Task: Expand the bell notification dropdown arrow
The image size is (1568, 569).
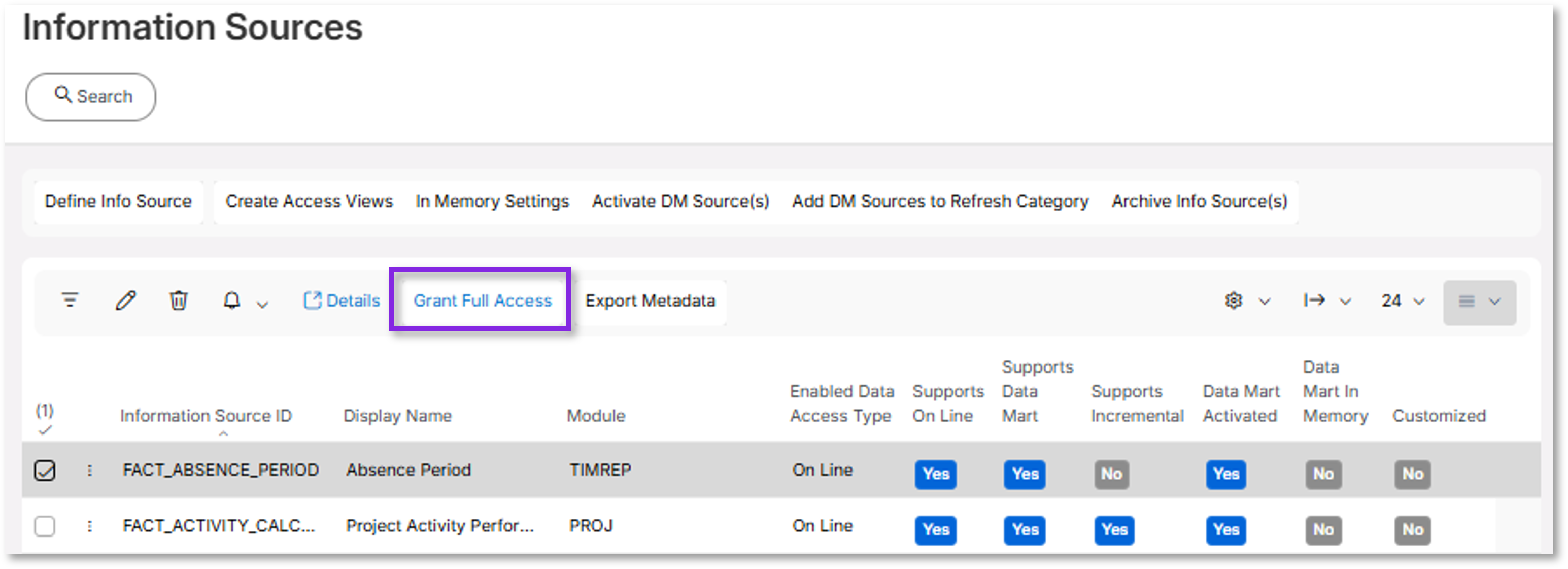Action: click(x=262, y=304)
